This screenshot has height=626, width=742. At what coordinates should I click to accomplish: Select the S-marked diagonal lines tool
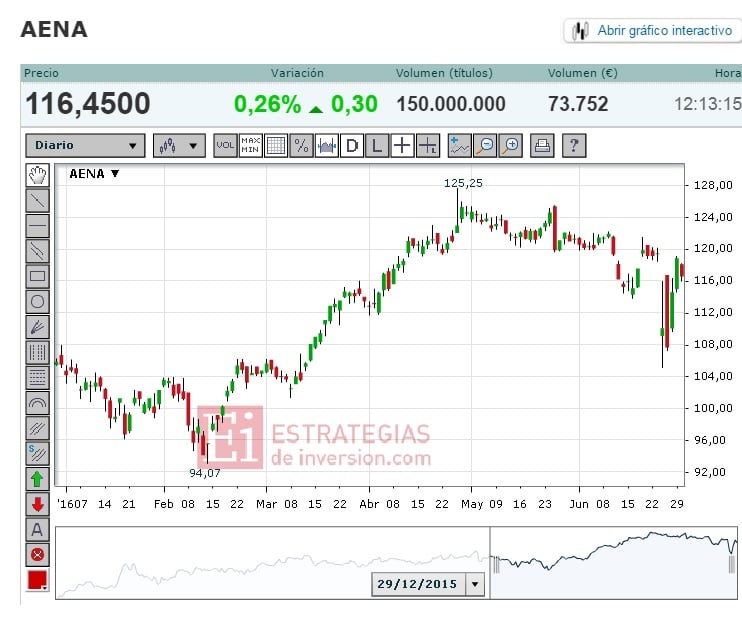37,453
